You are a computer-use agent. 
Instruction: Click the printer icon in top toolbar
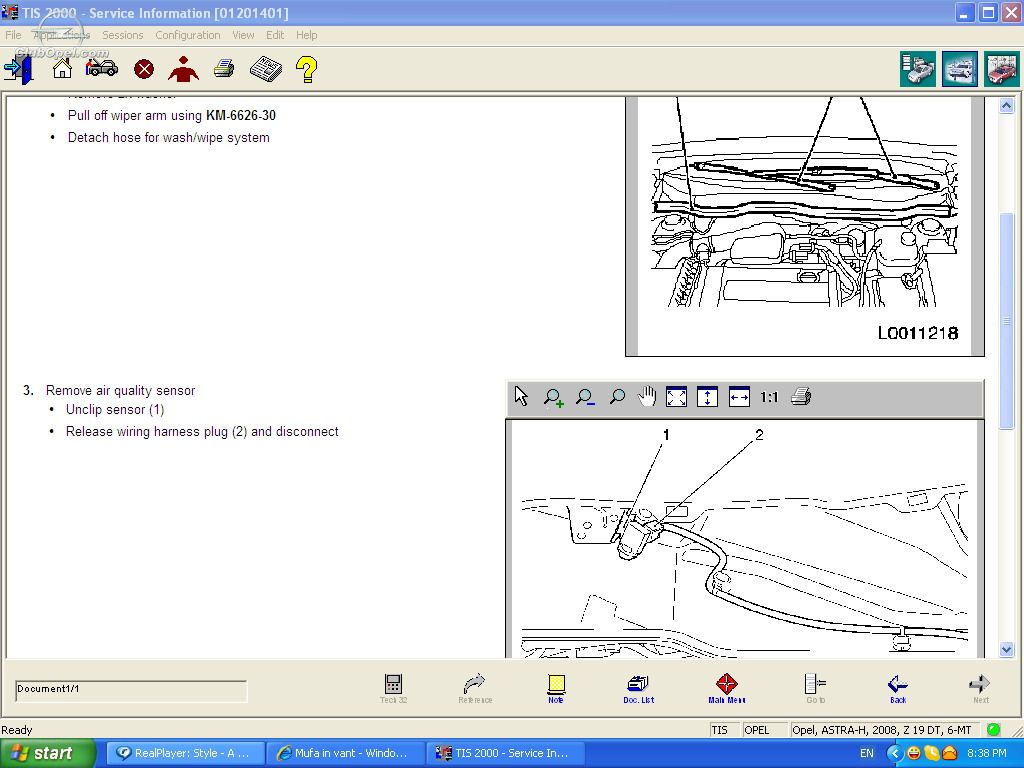coord(224,69)
